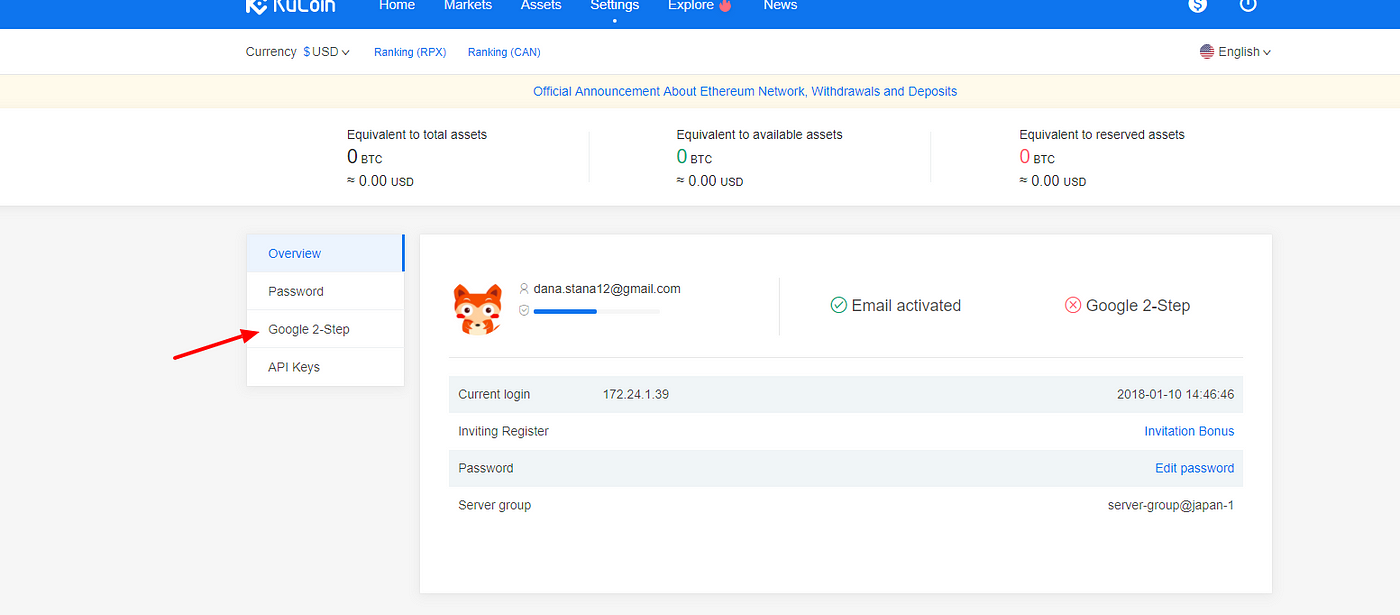Click the Edit password link

[1194, 468]
